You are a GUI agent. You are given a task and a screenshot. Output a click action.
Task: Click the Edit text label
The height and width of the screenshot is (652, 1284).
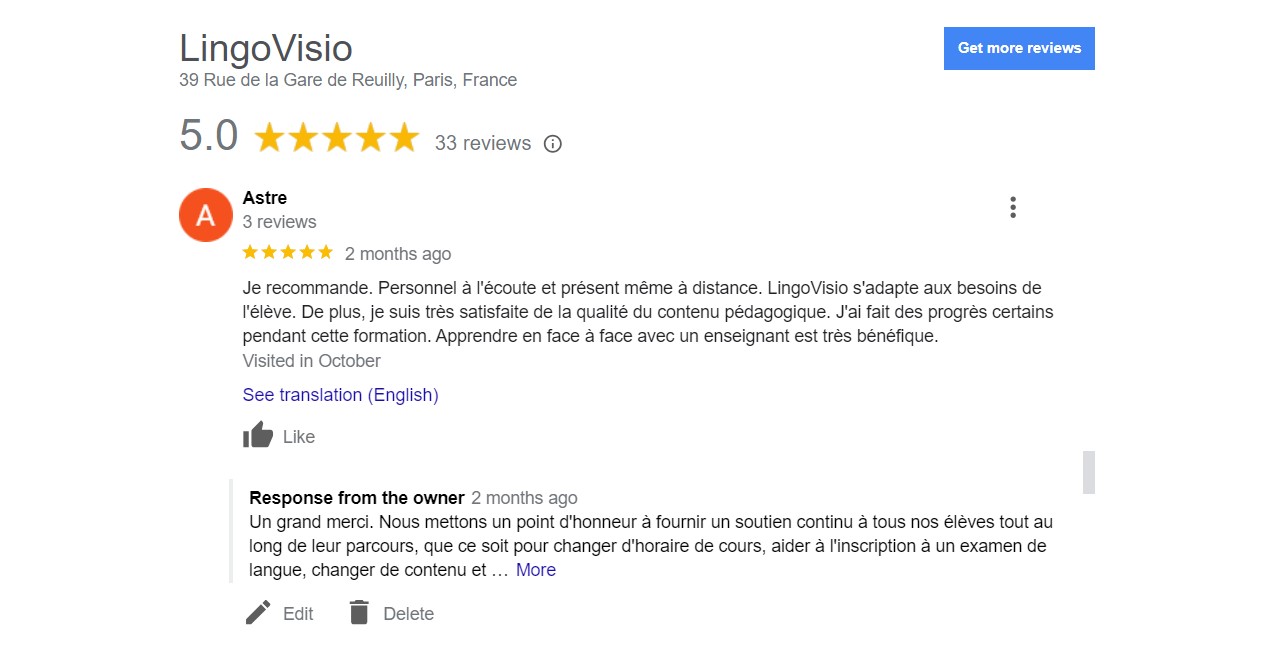[296, 613]
